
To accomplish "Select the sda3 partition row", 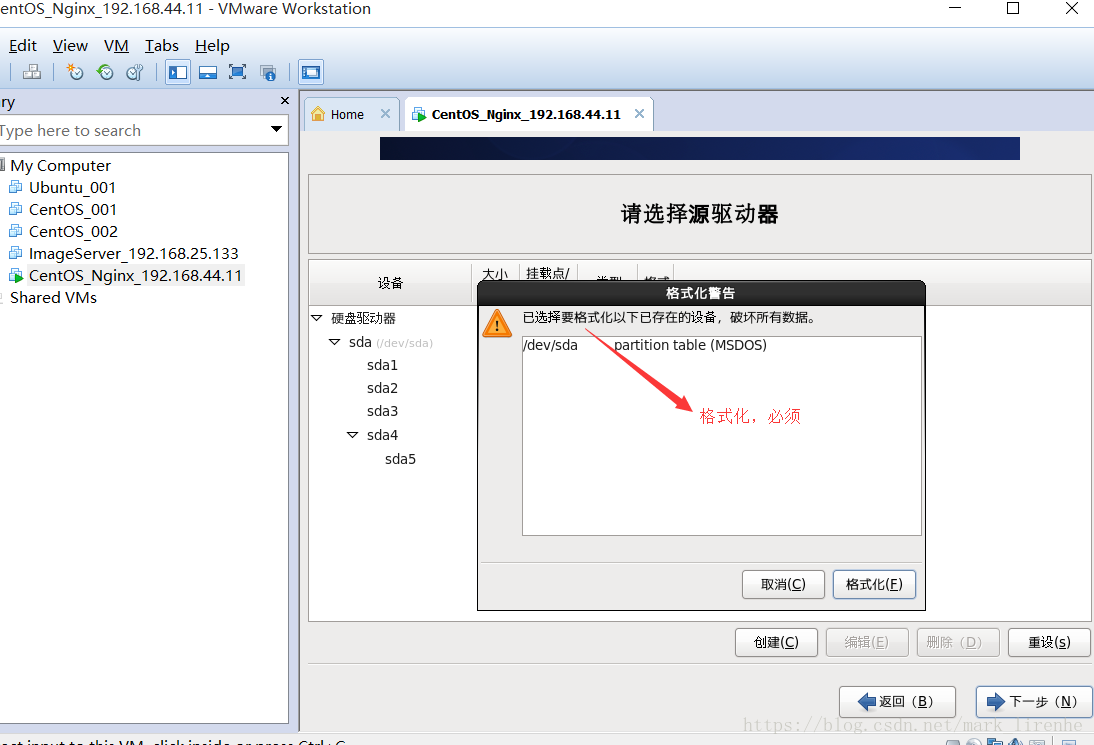I will coord(382,411).
